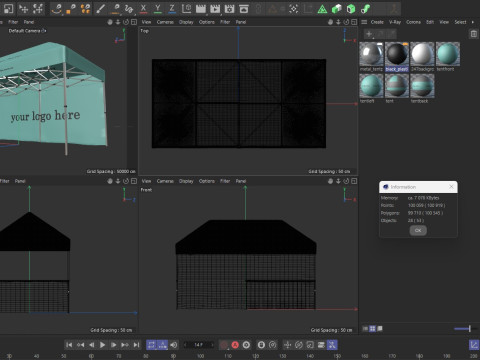Decrease current frame with left arrow
The width and height of the screenshot is (480, 360).
tap(186, 345)
